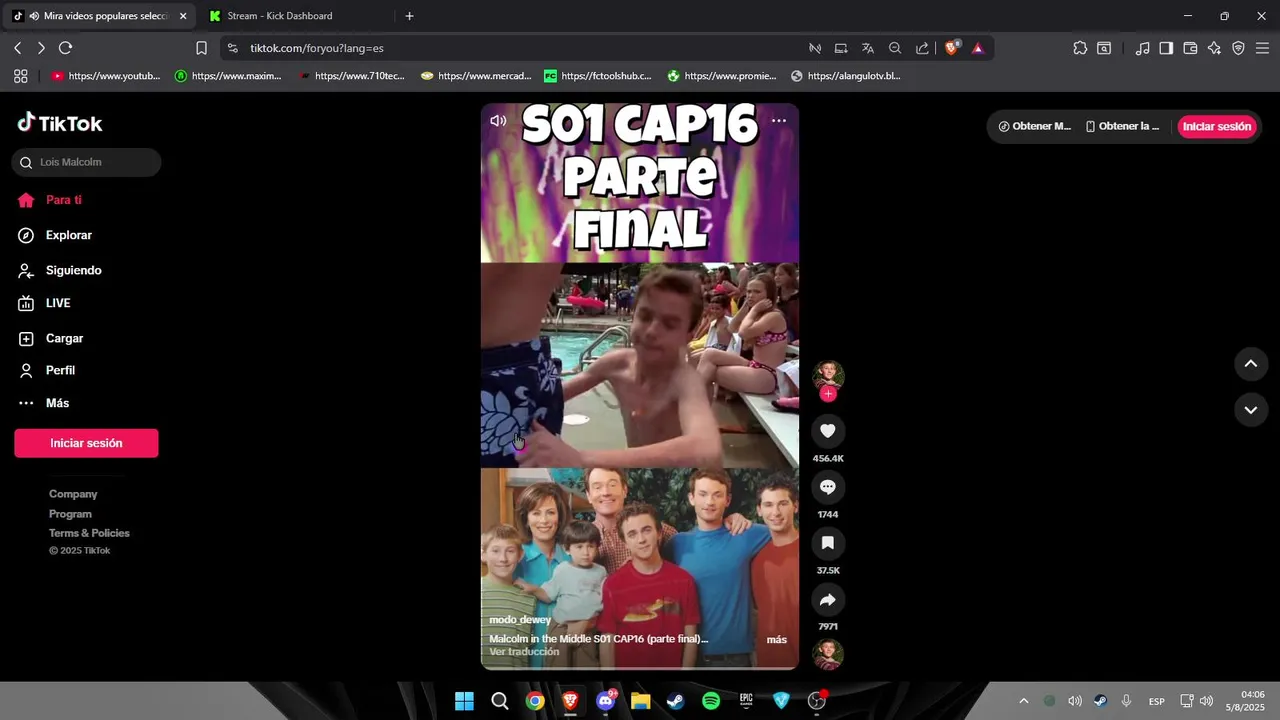Open the Brave VPN shield icon
This screenshot has width=1280, height=720.
[1238, 48]
